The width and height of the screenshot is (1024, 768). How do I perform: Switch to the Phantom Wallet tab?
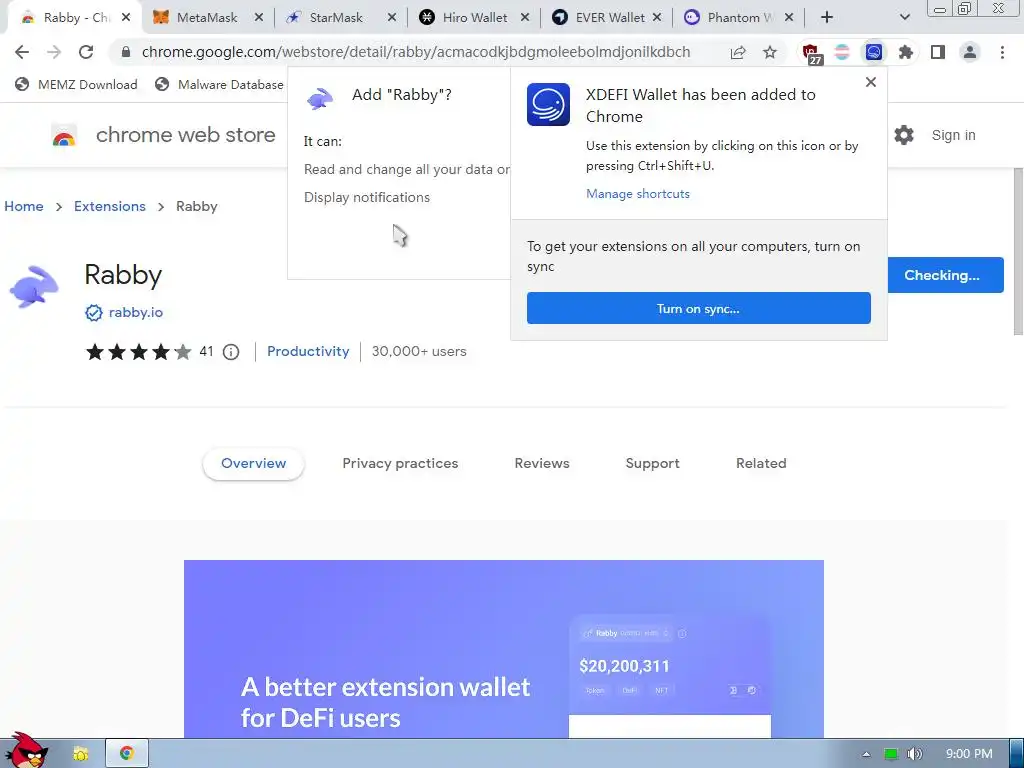coord(739,18)
